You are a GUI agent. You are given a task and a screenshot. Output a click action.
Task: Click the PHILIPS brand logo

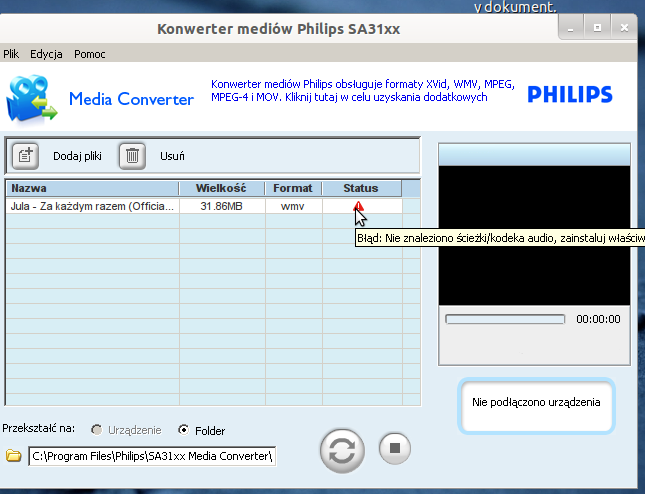click(570, 94)
